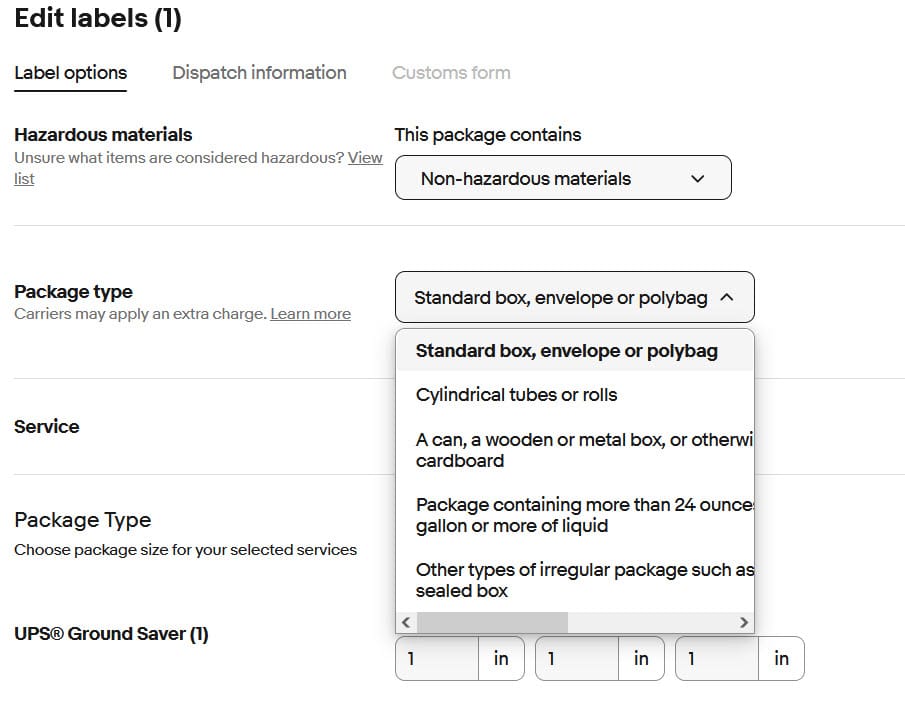Select Standard box, envelope or polybag option
Viewport: 905px width, 709px height.
[x=566, y=351]
